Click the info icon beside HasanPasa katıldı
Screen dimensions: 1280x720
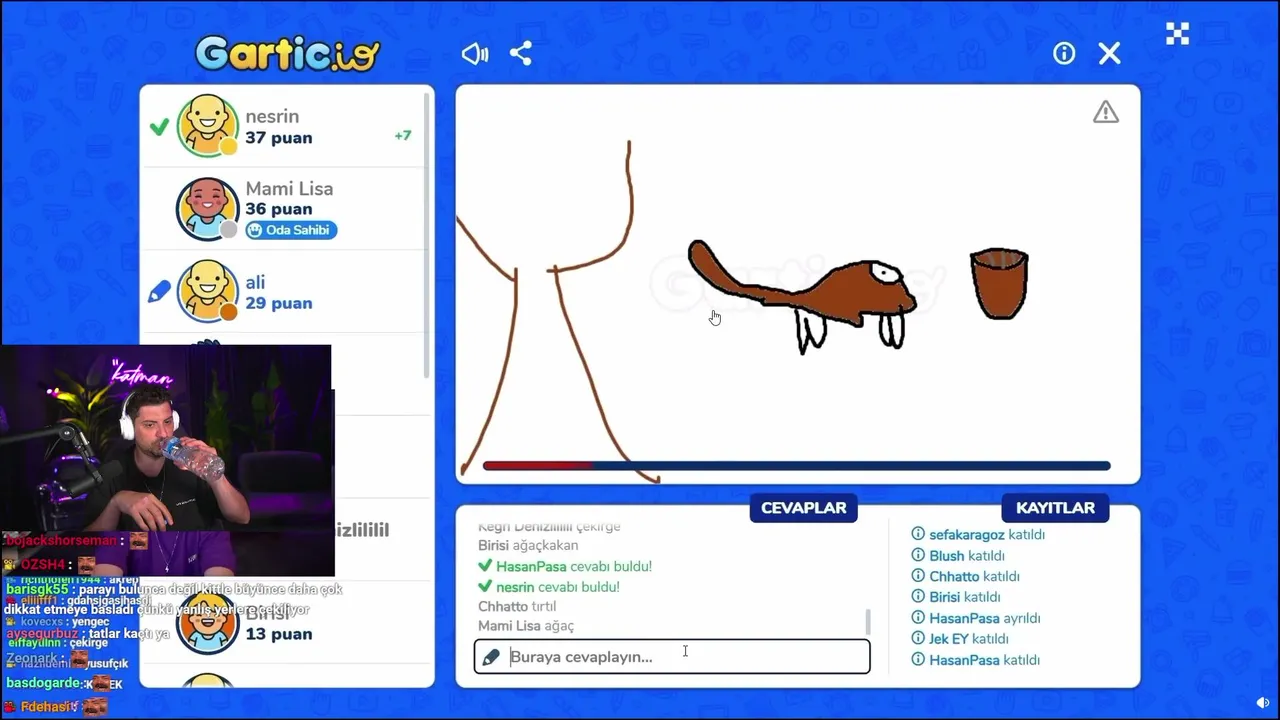pyautogui.click(x=918, y=660)
